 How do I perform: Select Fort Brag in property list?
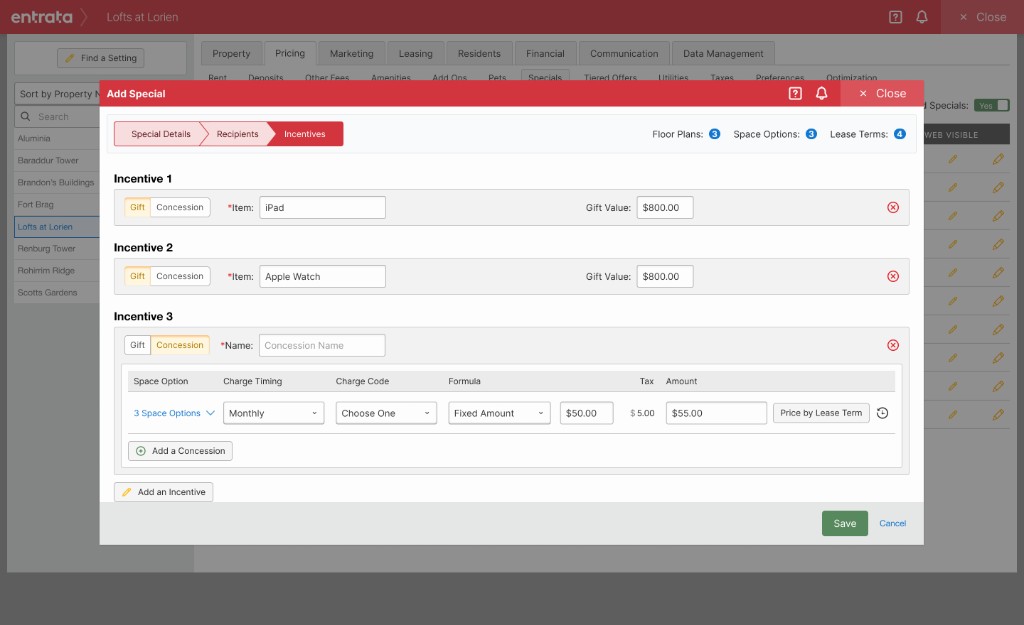[x=57, y=204]
